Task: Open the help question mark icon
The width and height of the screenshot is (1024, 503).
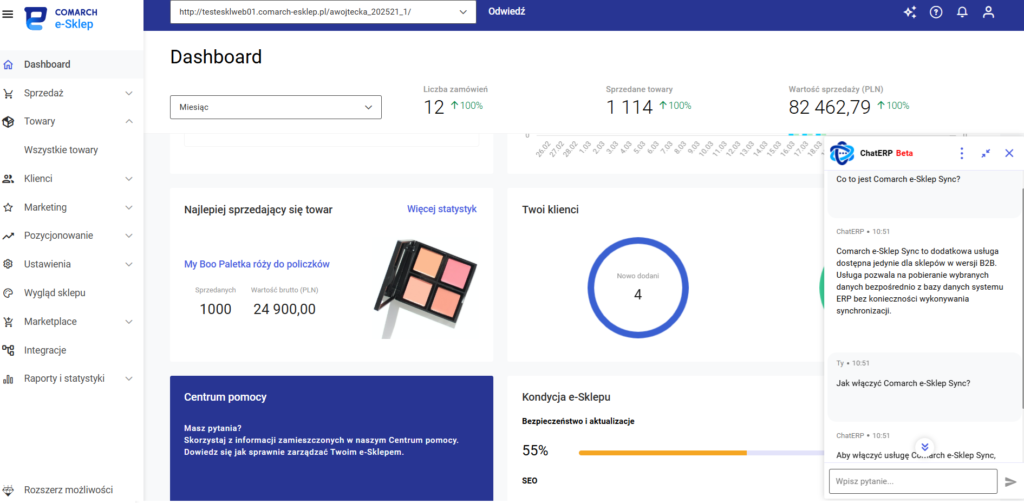Action: tap(936, 12)
